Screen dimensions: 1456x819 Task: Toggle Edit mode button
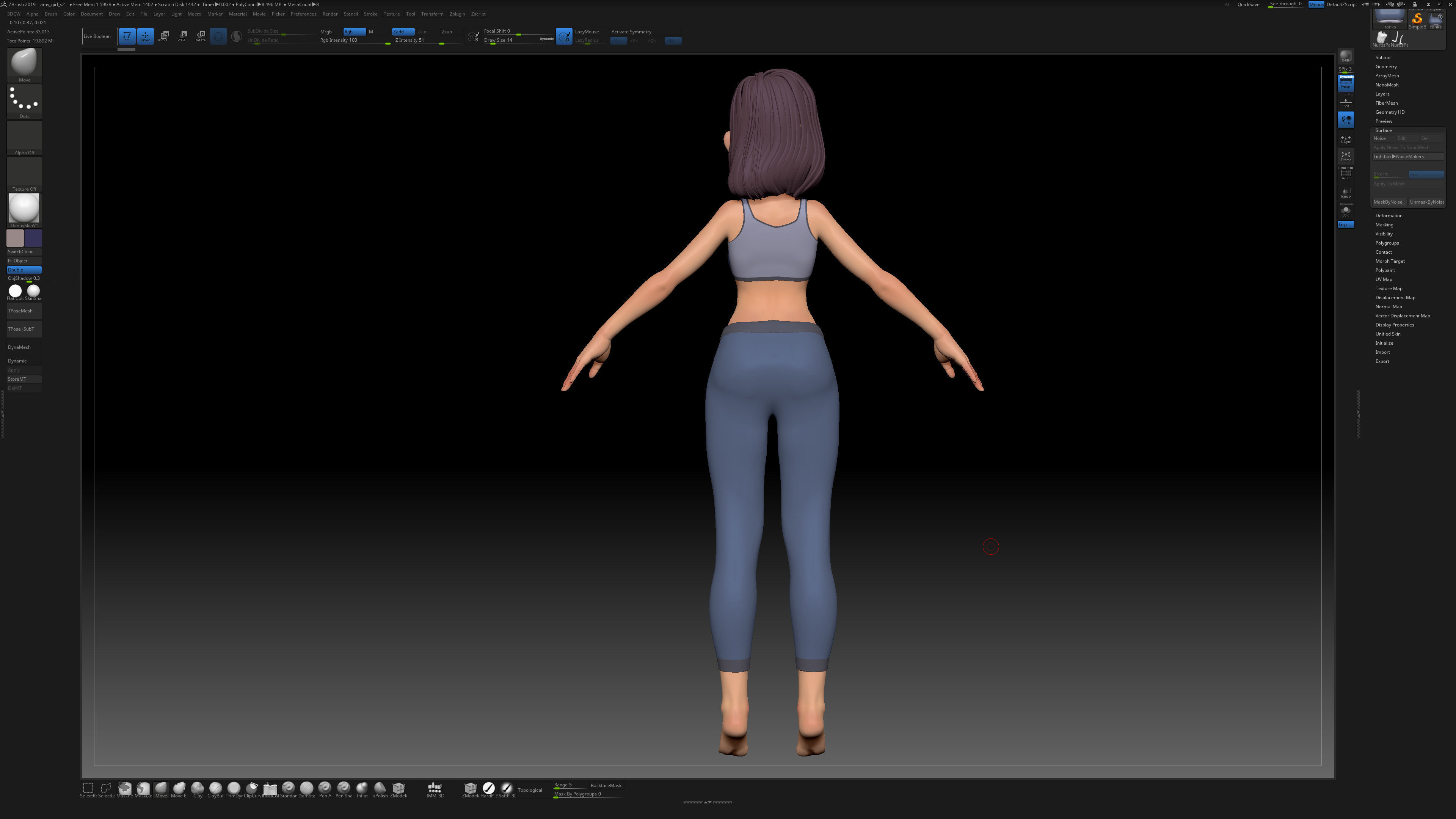click(x=127, y=36)
